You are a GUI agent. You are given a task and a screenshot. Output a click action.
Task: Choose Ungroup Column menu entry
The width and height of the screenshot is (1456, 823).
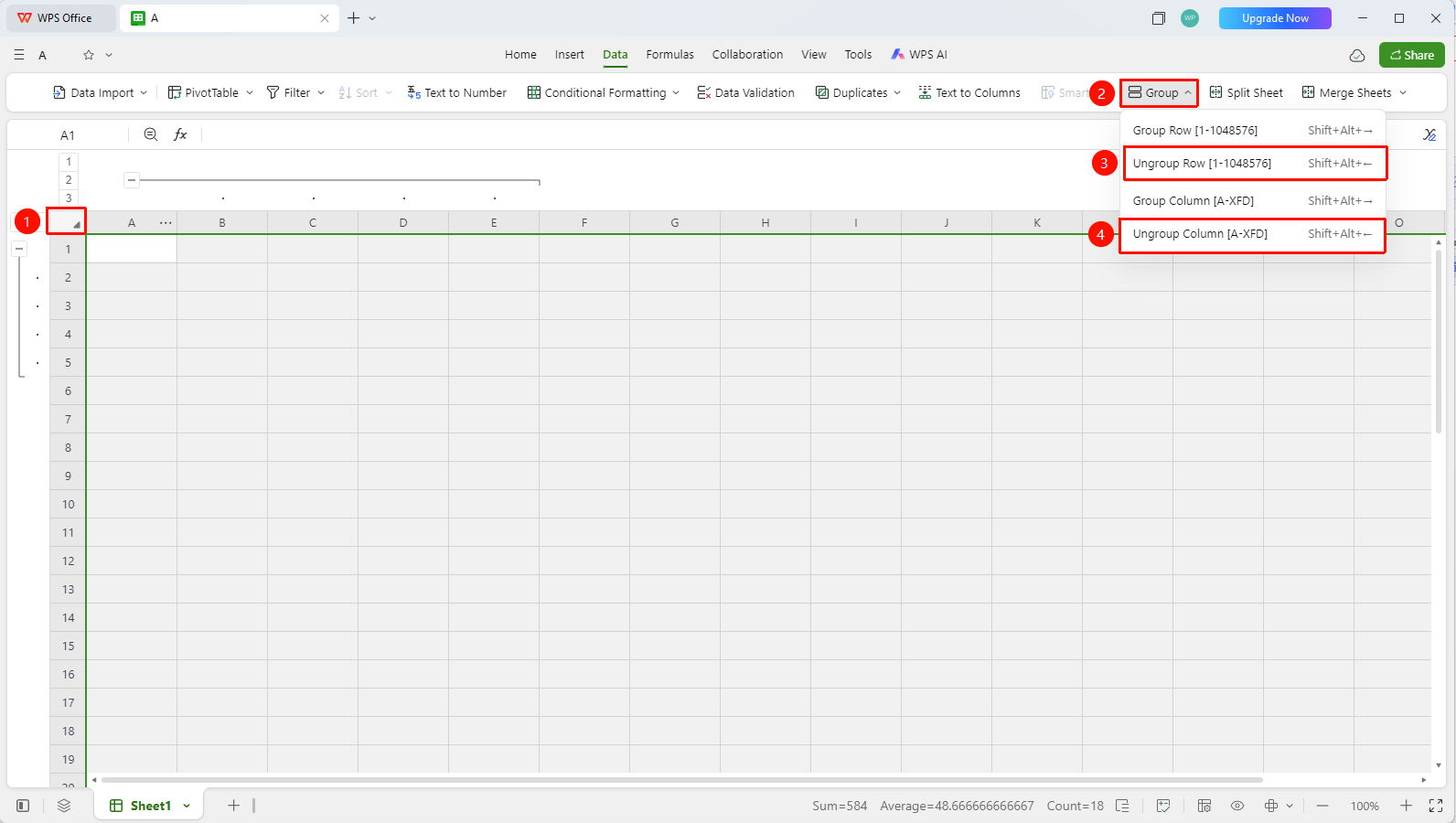pos(1253,234)
